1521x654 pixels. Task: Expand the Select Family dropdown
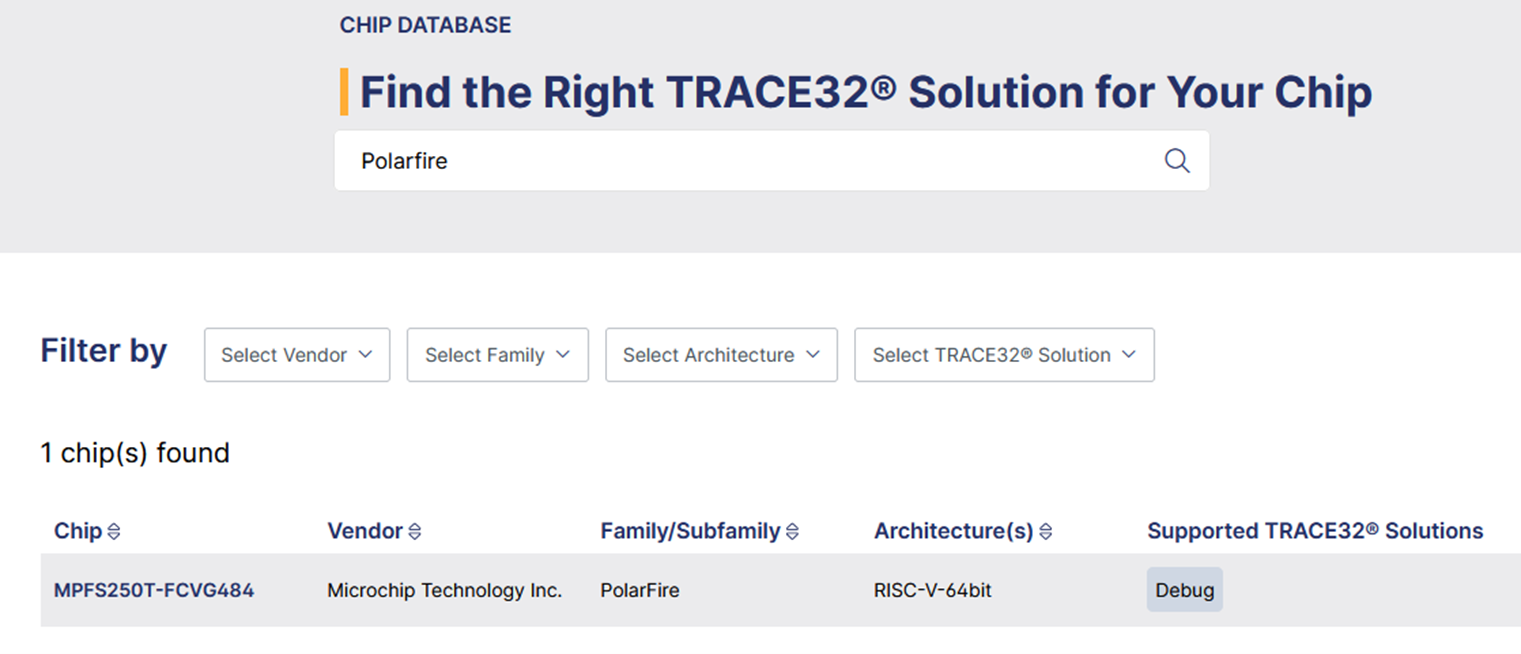[x=497, y=355]
